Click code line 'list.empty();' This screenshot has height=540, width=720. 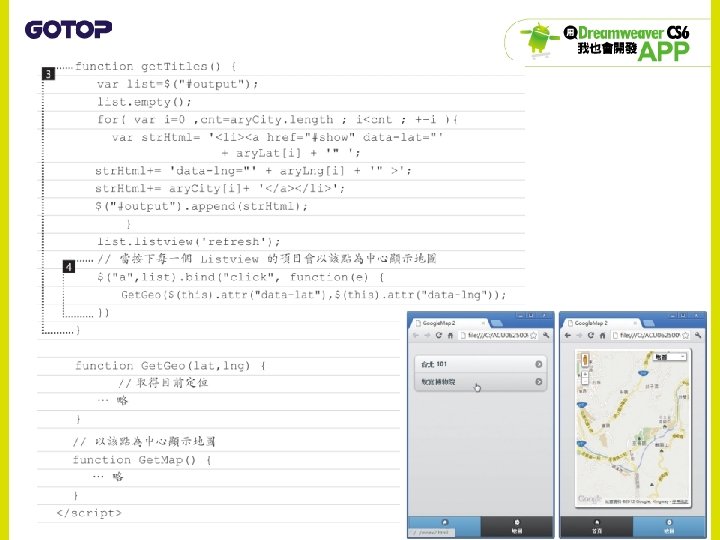tap(144, 102)
